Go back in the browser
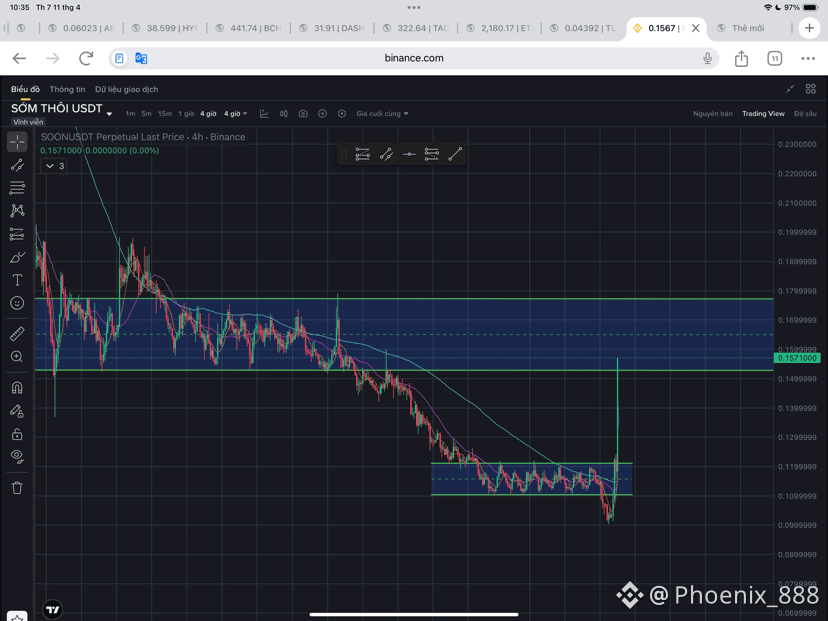Image resolution: width=828 pixels, height=621 pixels. [20, 58]
